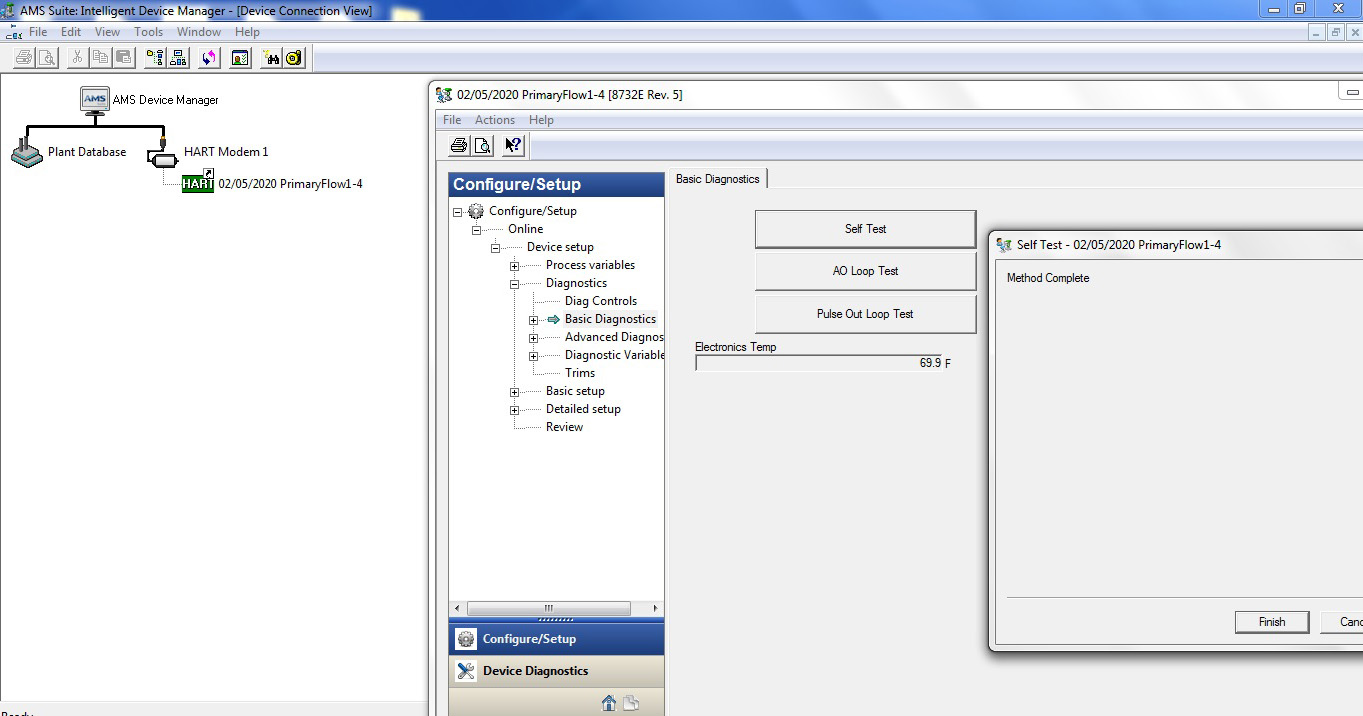The width and height of the screenshot is (1363, 716).
Task: Select the HART Modem 1 icon
Action: pos(162,155)
